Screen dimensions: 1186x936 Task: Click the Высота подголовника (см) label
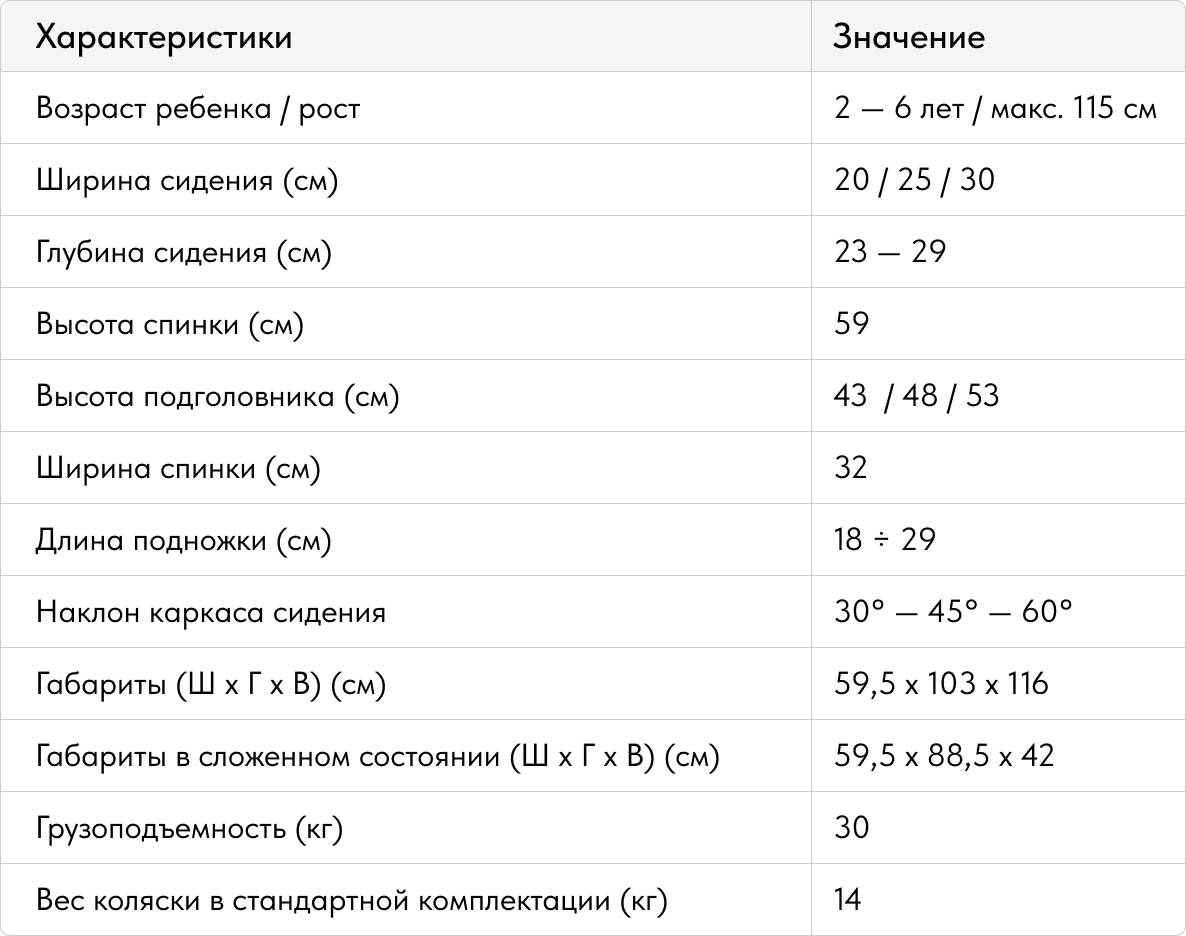(217, 396)
